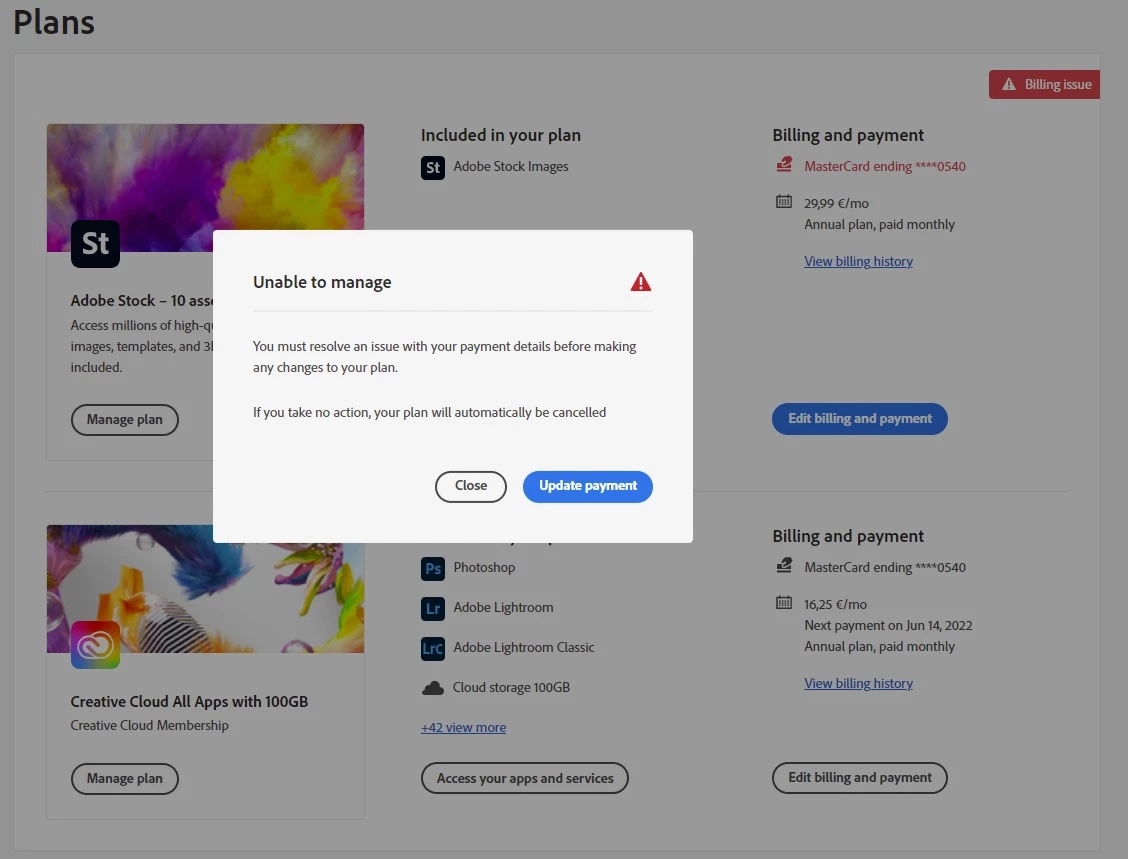Image resolution: width=1128 pixels, height=859 pixels.
Task: Click Access your apps and services
Action: tap(524, 778)
